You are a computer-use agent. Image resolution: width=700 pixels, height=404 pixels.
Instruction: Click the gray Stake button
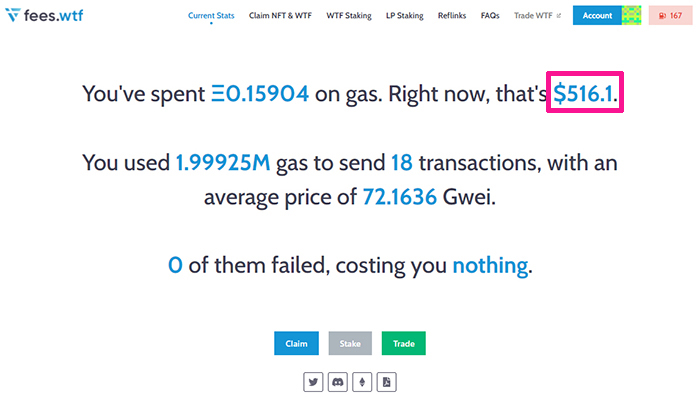point(350,343)
